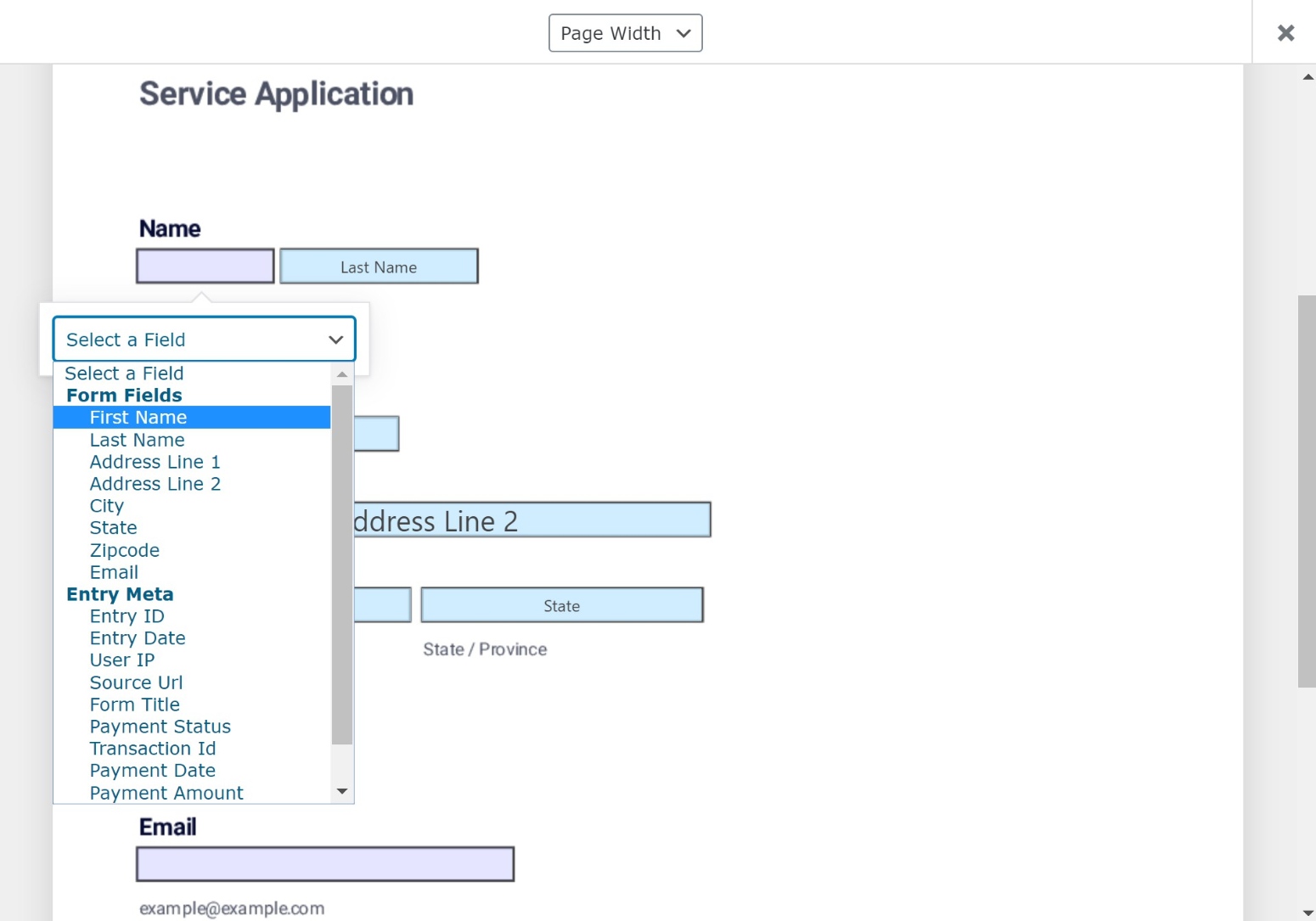Select Source Url meta option

(x=136, y=682)
